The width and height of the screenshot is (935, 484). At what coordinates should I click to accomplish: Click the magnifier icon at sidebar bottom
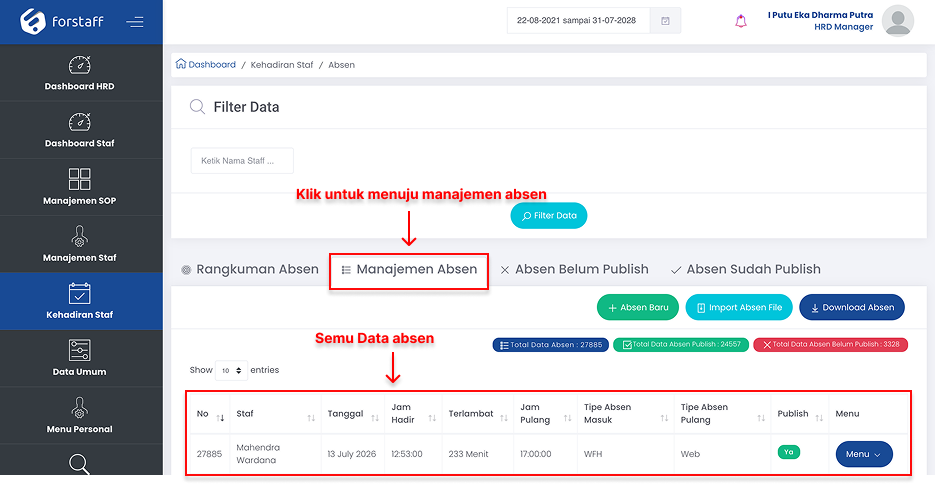tap(79, 464)
